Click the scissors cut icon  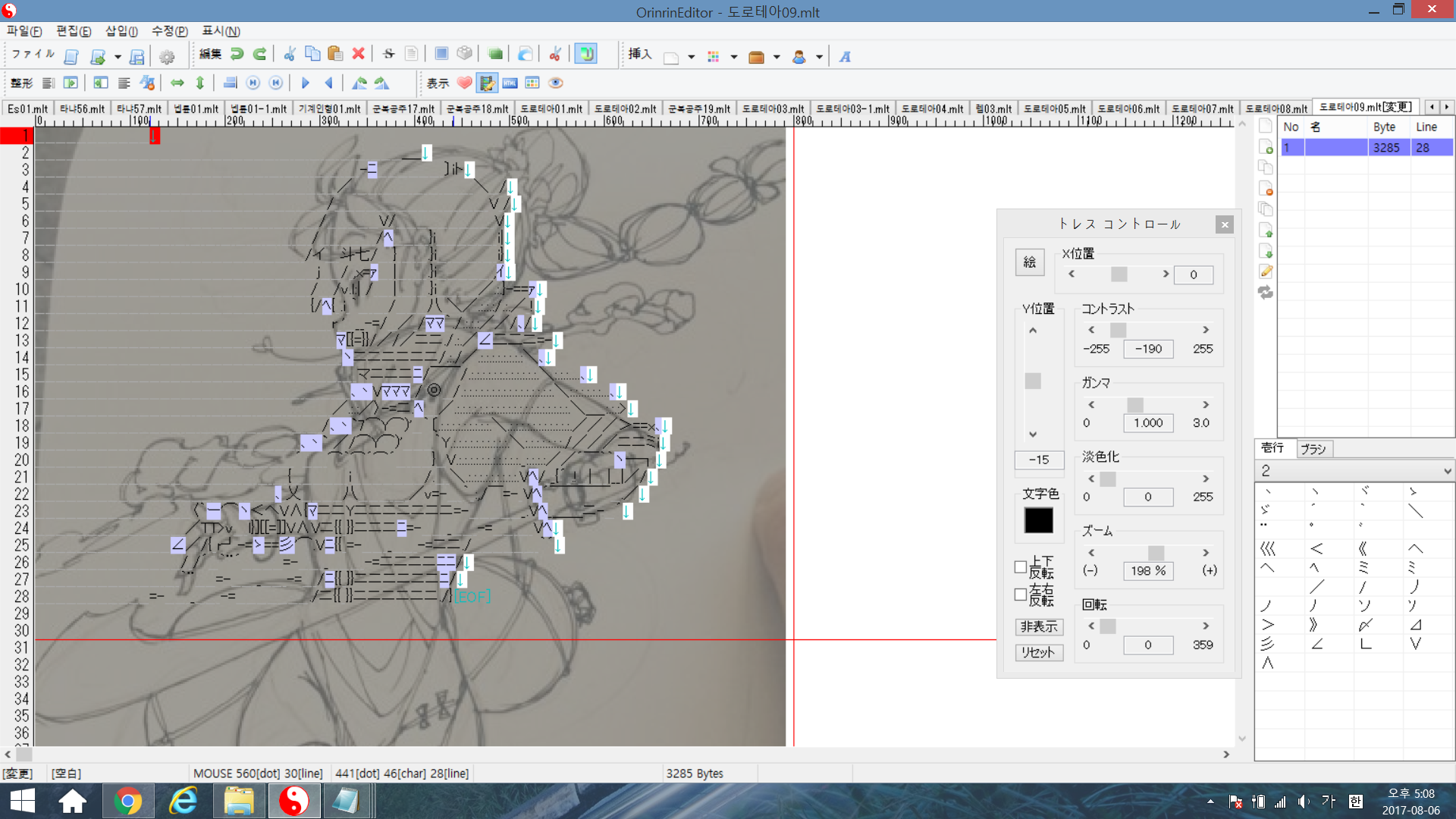[289, 54]
